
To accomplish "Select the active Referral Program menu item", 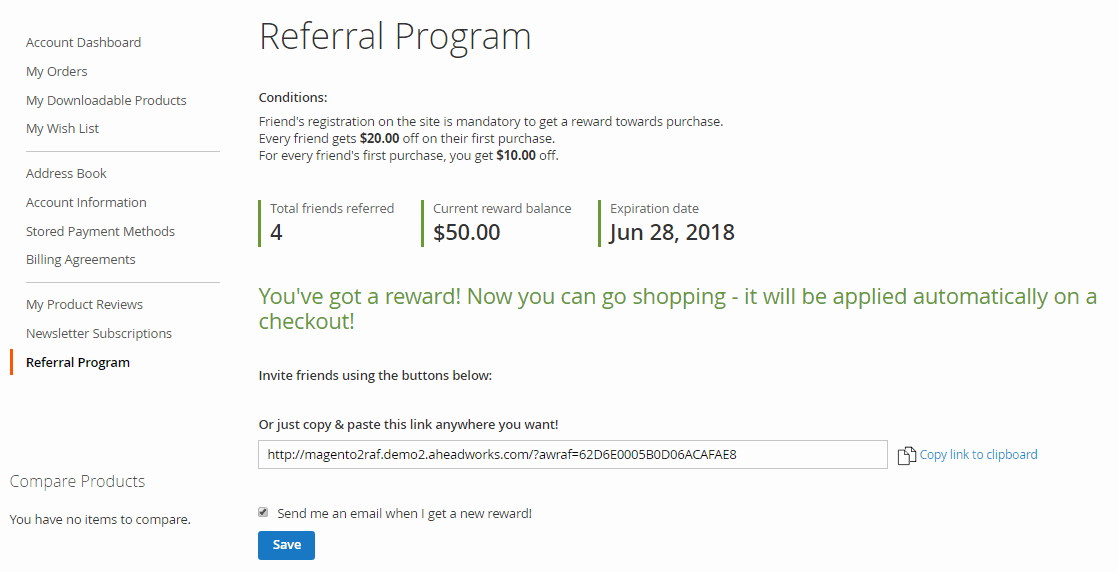I will pos(78,362).
